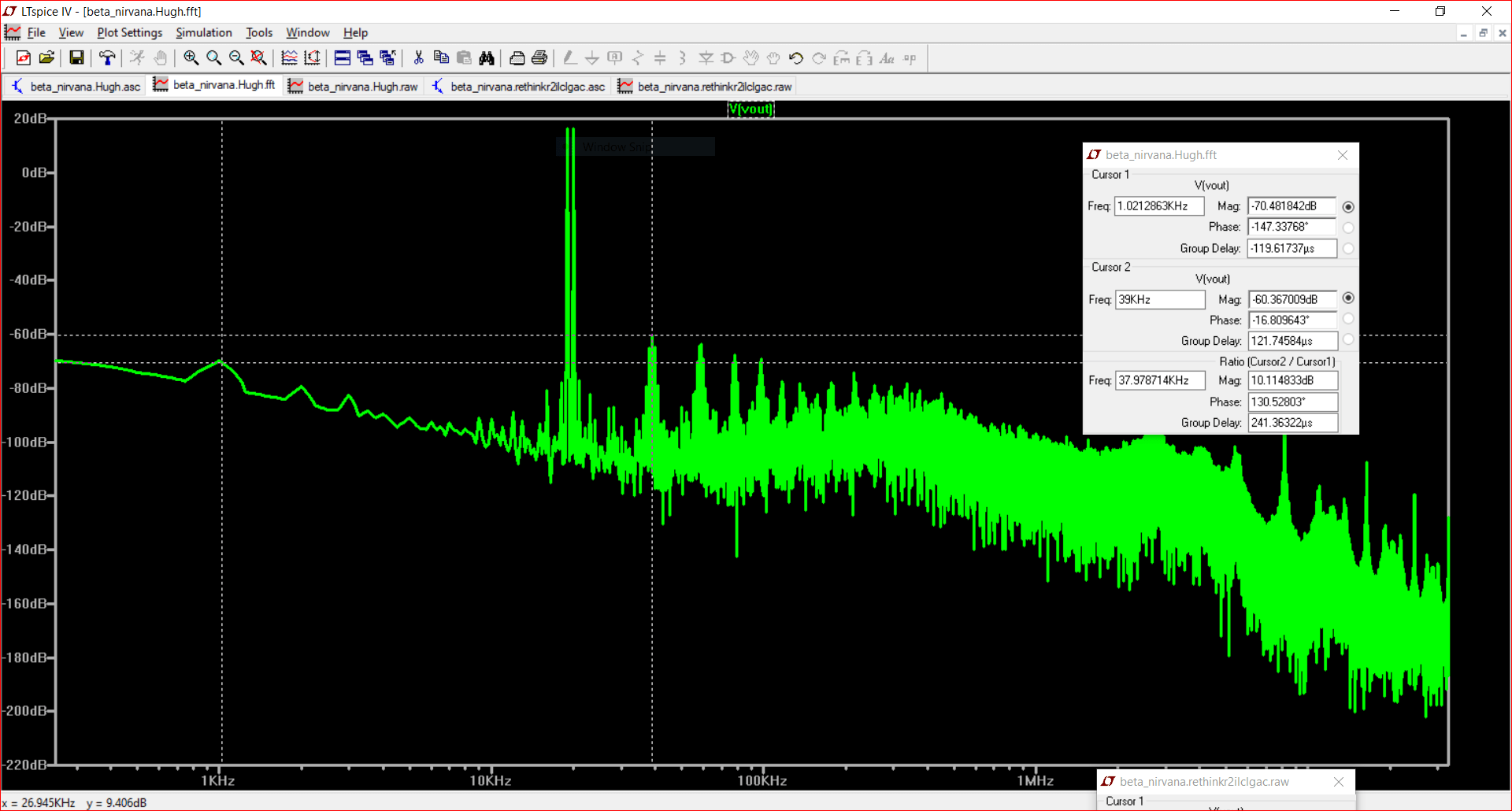Open the Help menu

(355, 32)
